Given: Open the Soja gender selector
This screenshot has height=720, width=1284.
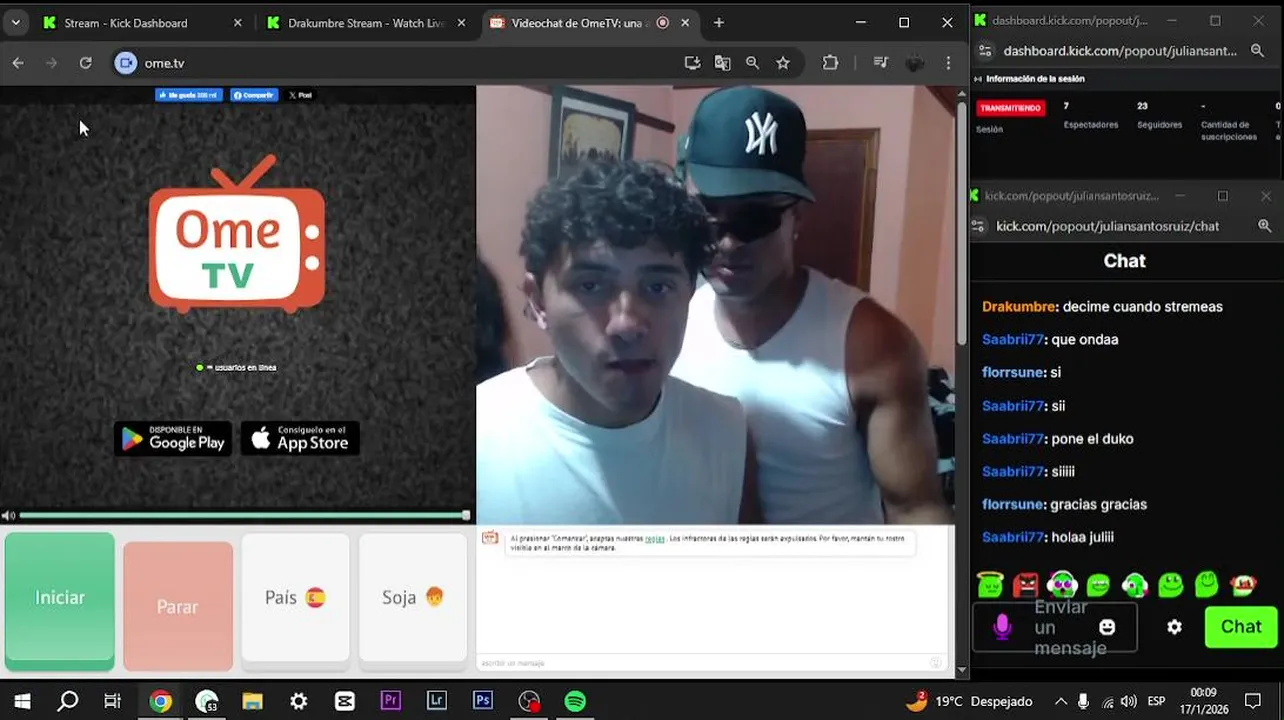Looking at the screenshot, I should tap(413, 597).
